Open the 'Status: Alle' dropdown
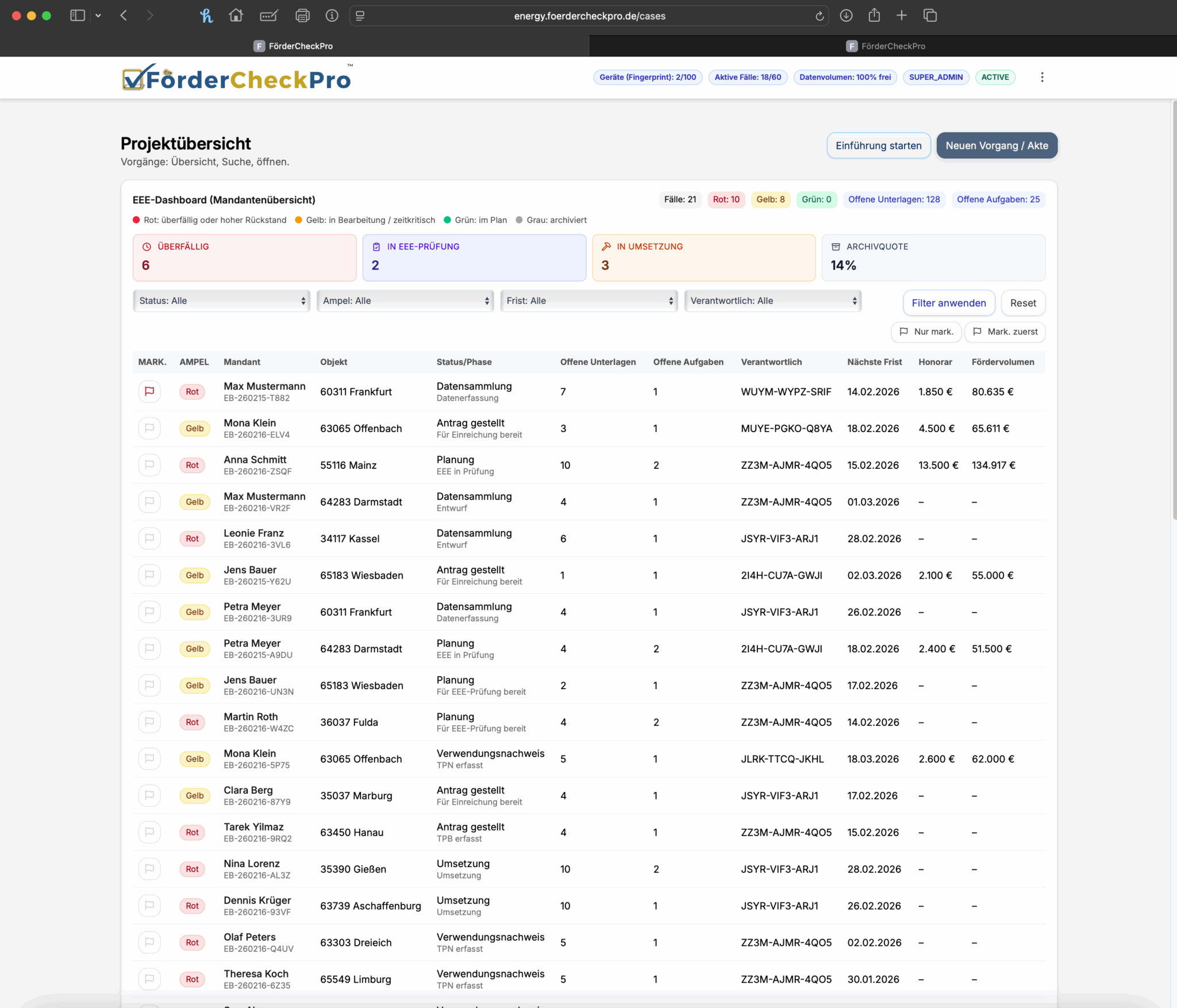This screenshot has height=1008, width=1177. (222, 301)
